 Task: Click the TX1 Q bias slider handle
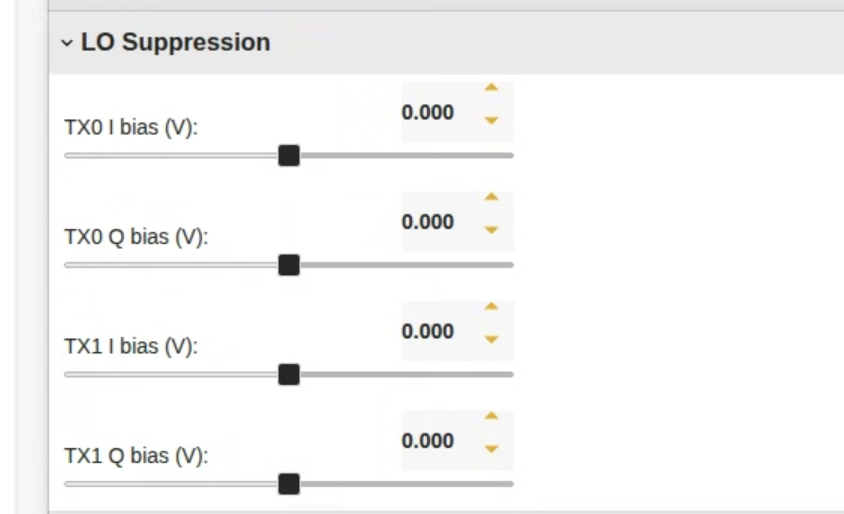(x=289, y=484)
